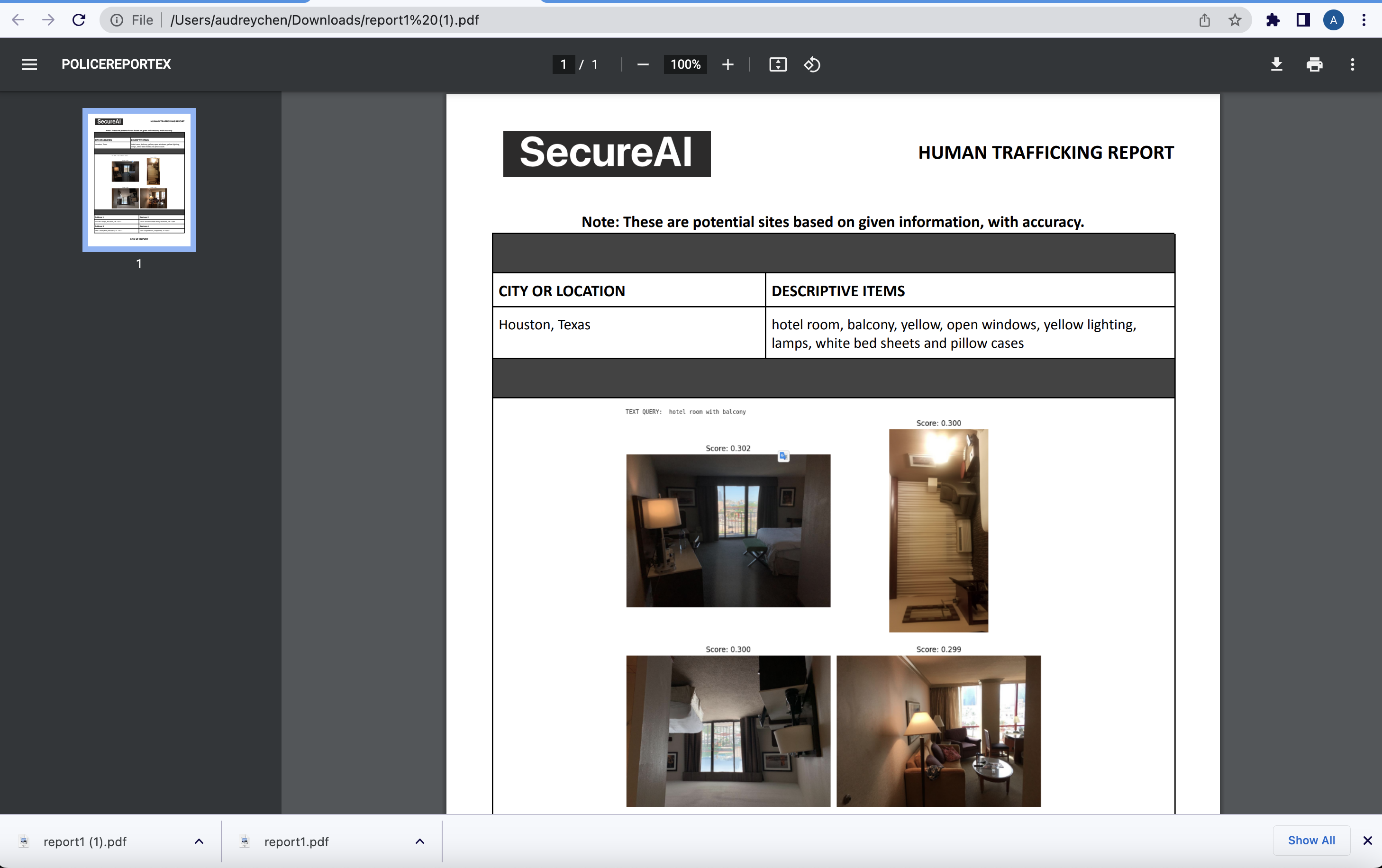The height and width of the screenshot is (868, 1382).
Task: Select the page 1 thumbnail
Action: (x=139, y=180)
